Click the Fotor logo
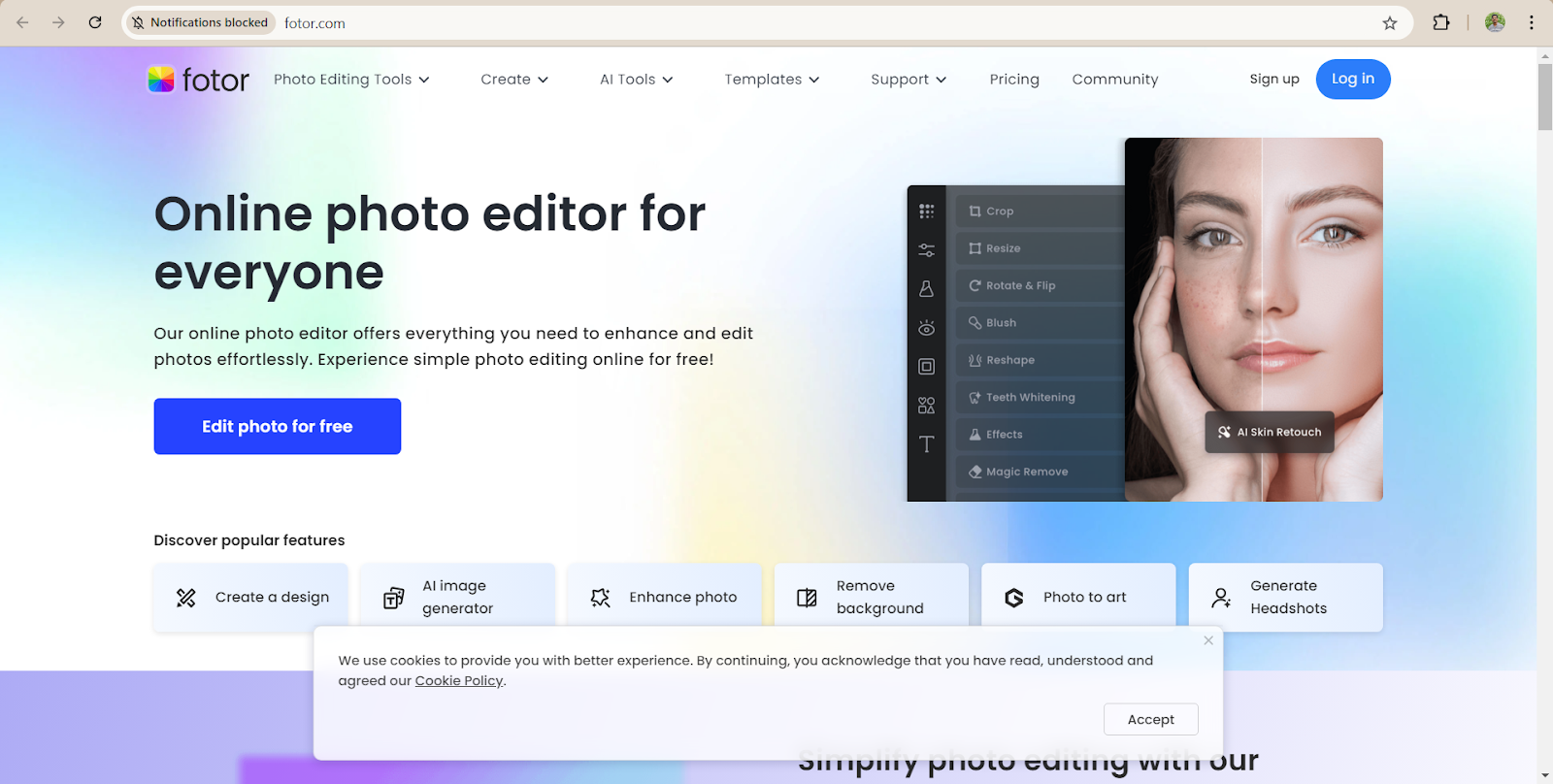This screenshot has width=1553, height=784. coord(198,80)
